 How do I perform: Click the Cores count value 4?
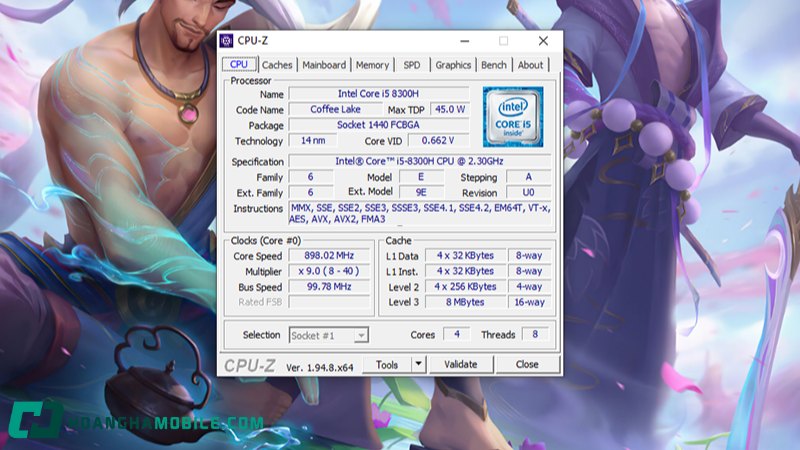coord(457,334)
